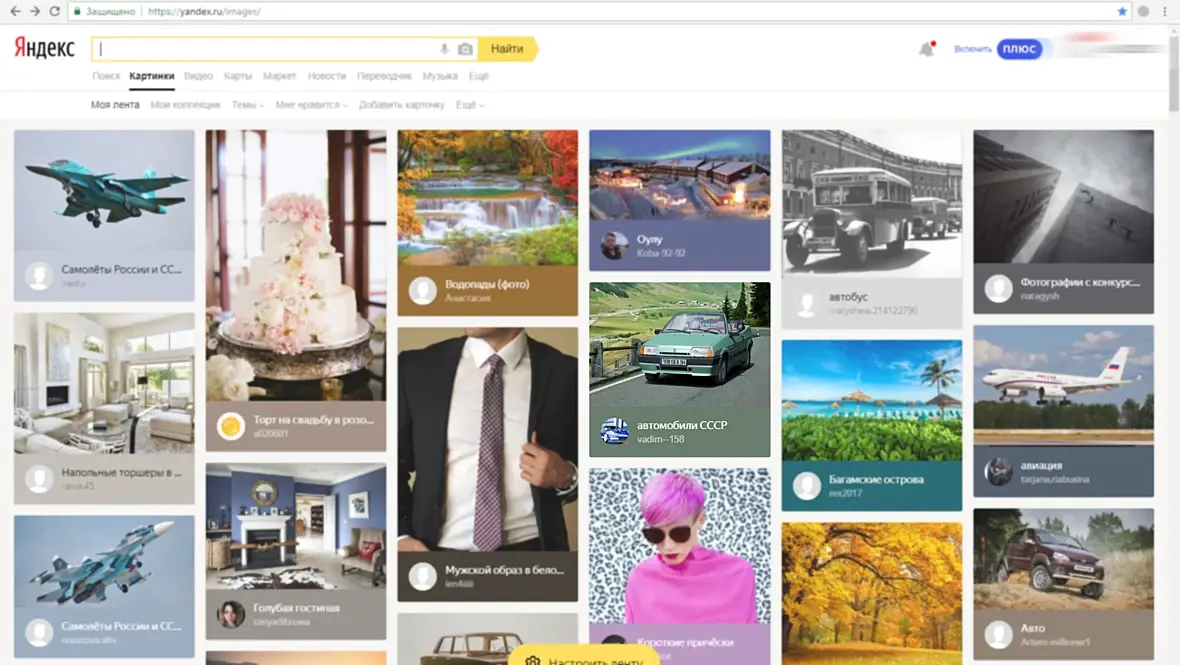This screenshot has width=1180, height=665.
Task: Open the Bahamas beach image
Action: pos(871,400)
